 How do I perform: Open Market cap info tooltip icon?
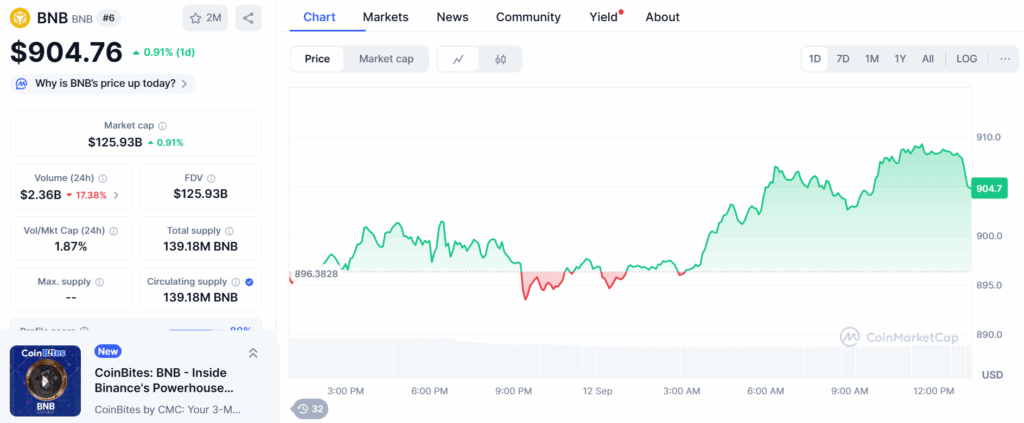pos(163,125)
